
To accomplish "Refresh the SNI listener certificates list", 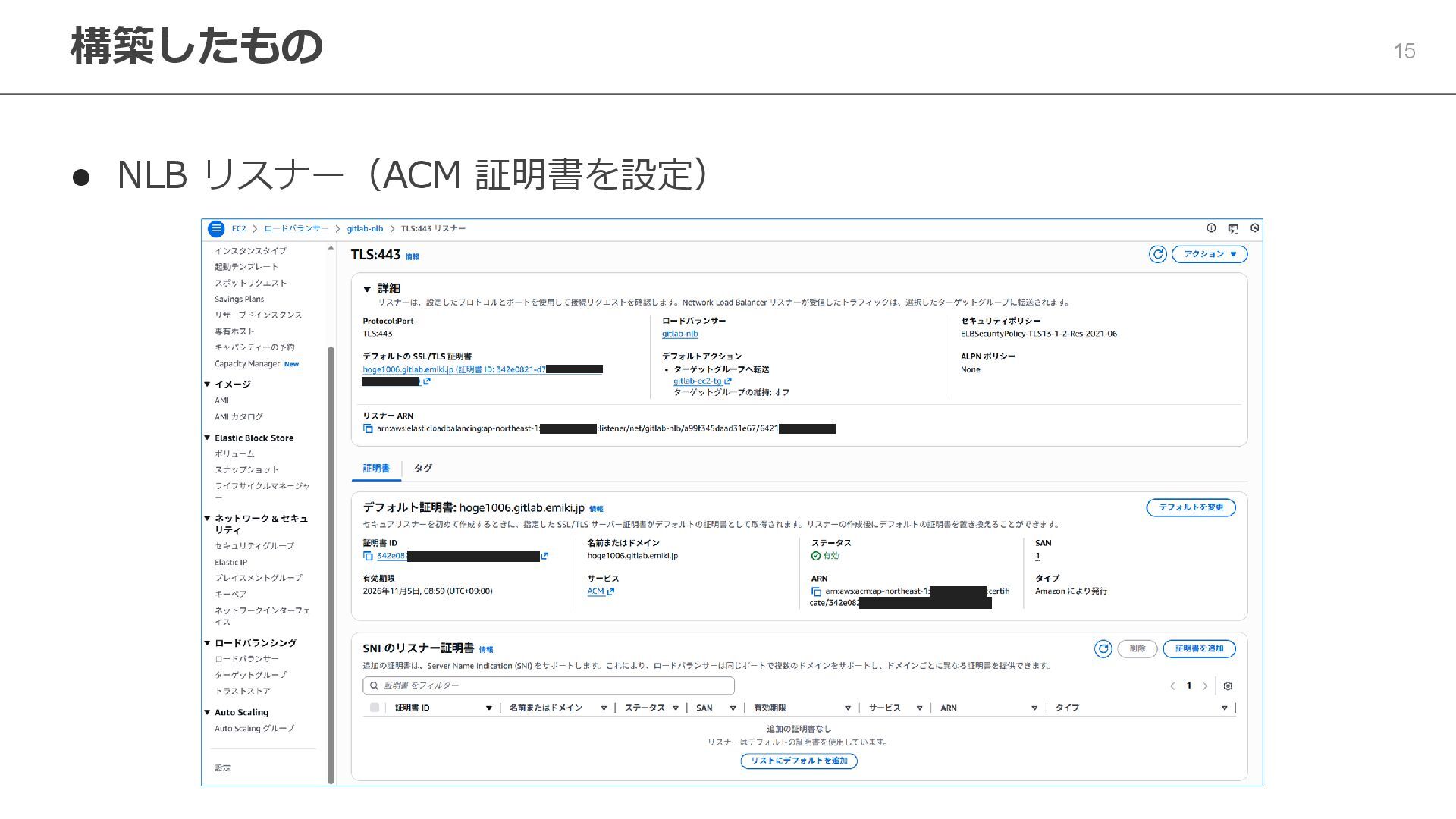I will pyautogui.click(x=1103, y=648).
